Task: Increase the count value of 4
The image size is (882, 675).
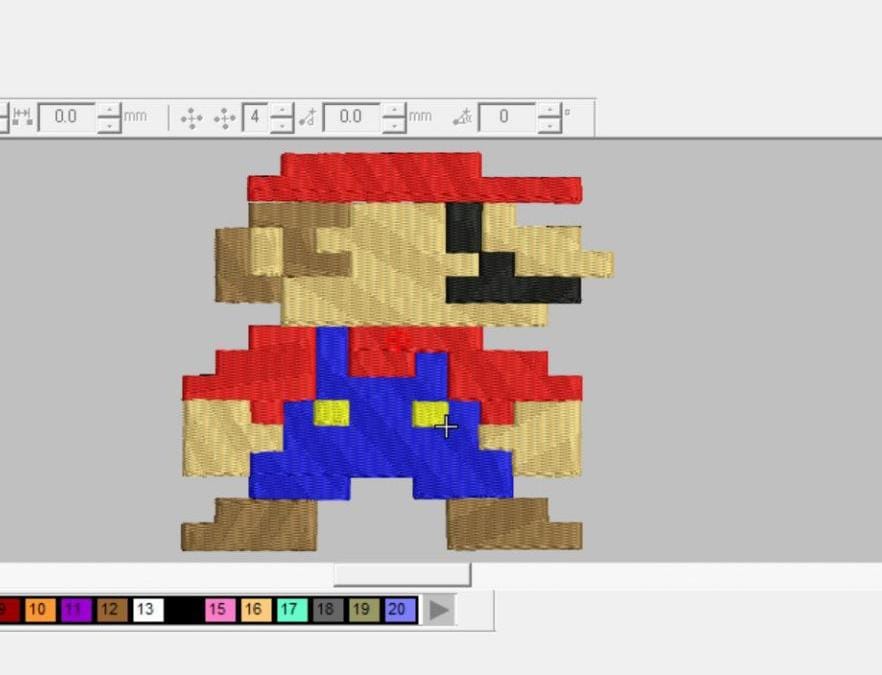Action: [x=281, y=110]
